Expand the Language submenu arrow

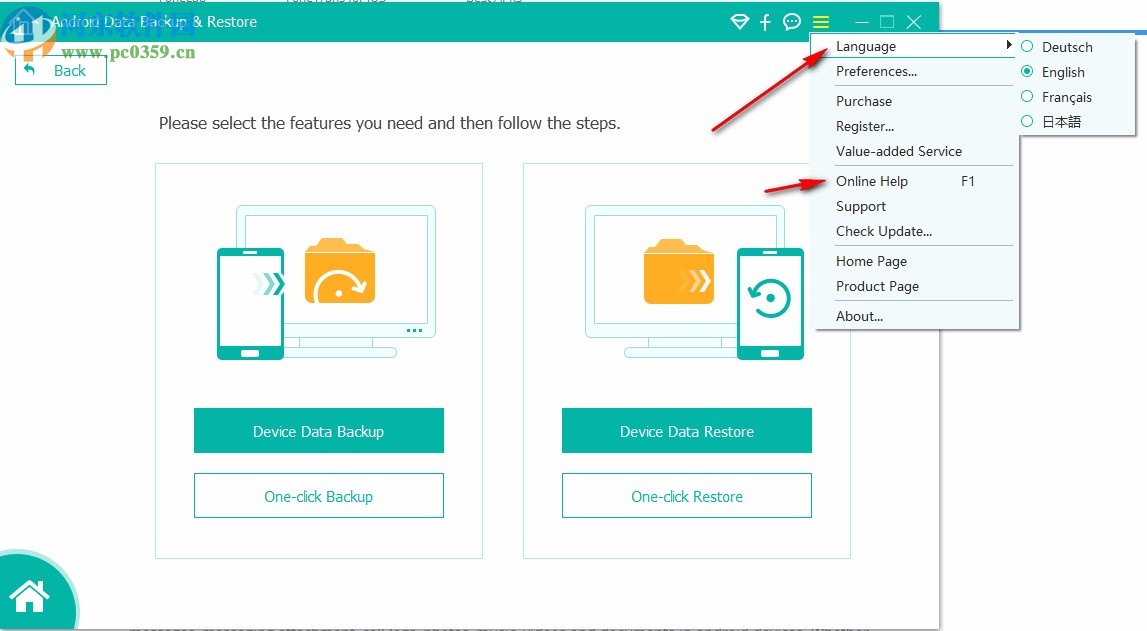click(1008, 45)
